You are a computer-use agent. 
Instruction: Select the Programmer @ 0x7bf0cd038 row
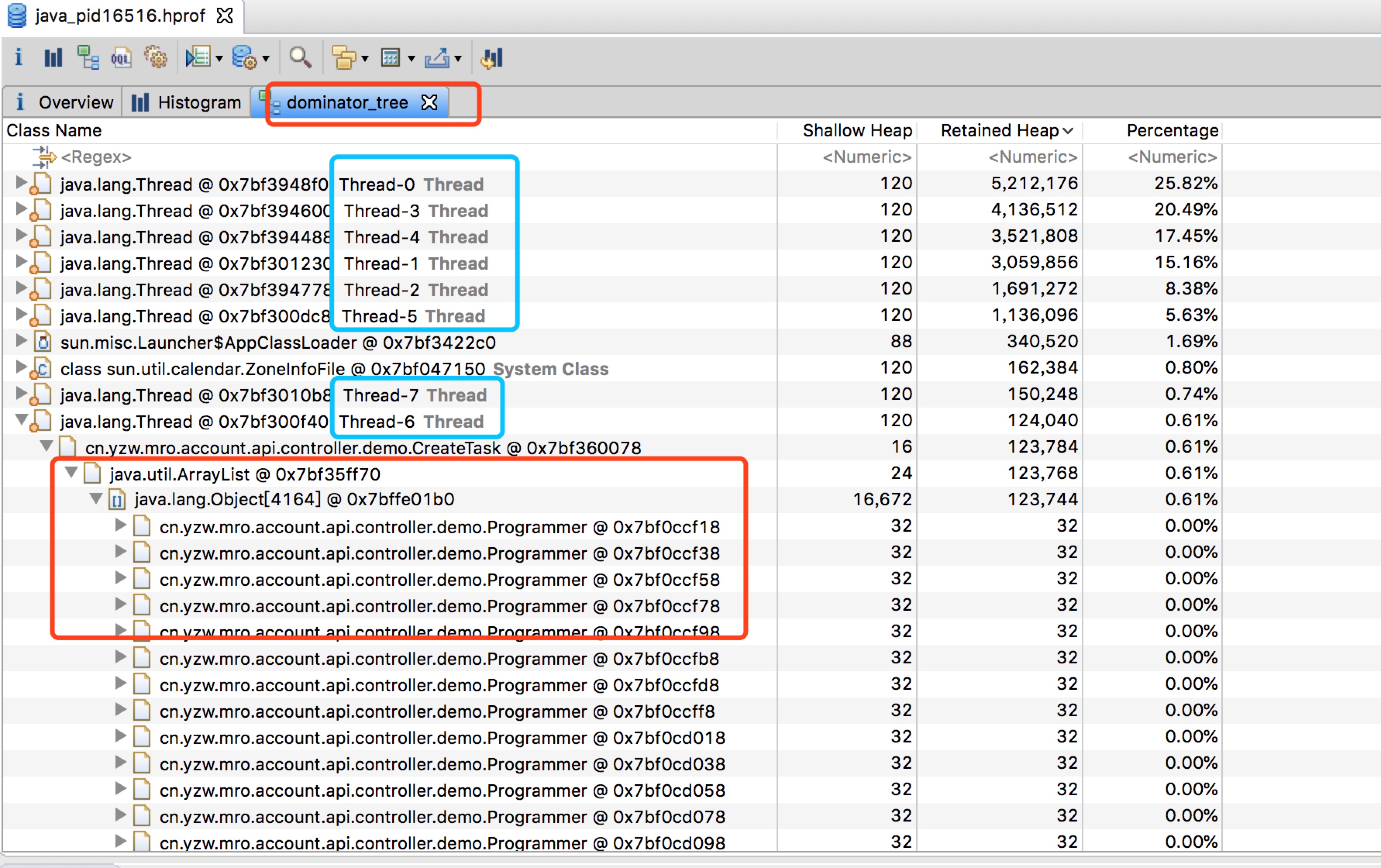point(442,765)
